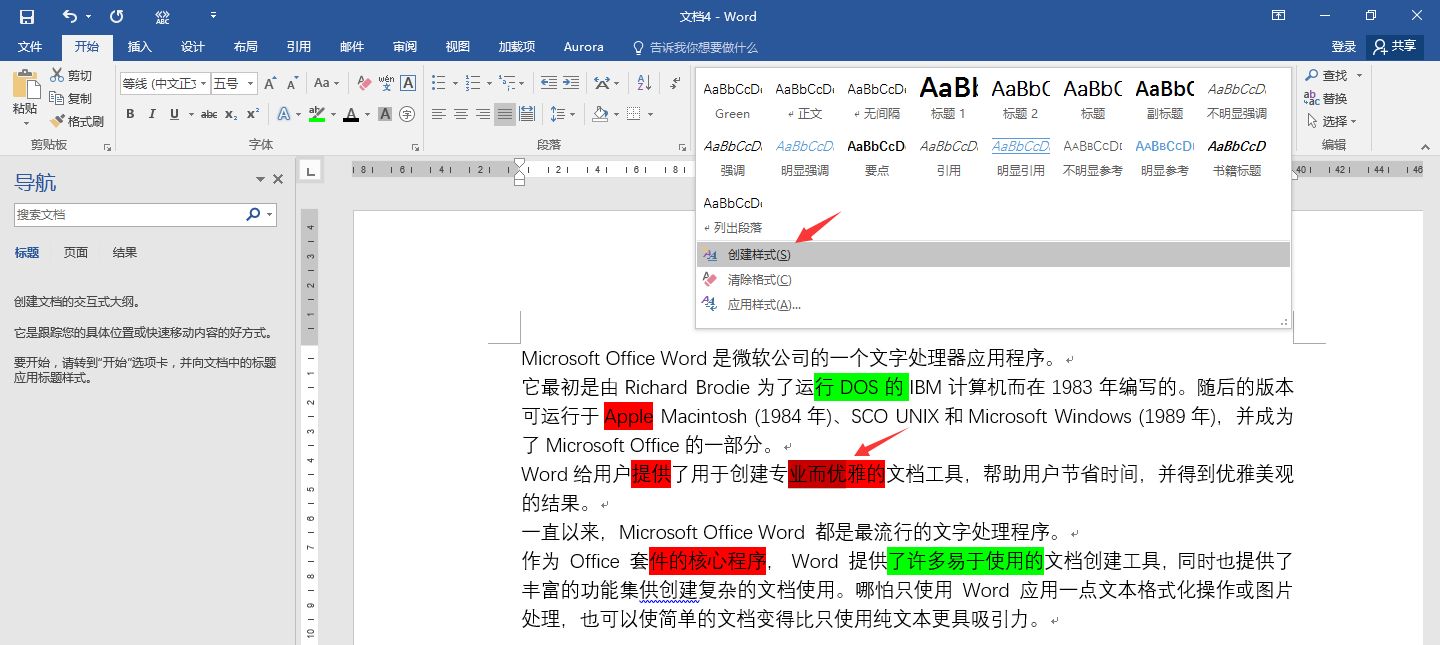Click the multilevel list icon

click(509, 83)
